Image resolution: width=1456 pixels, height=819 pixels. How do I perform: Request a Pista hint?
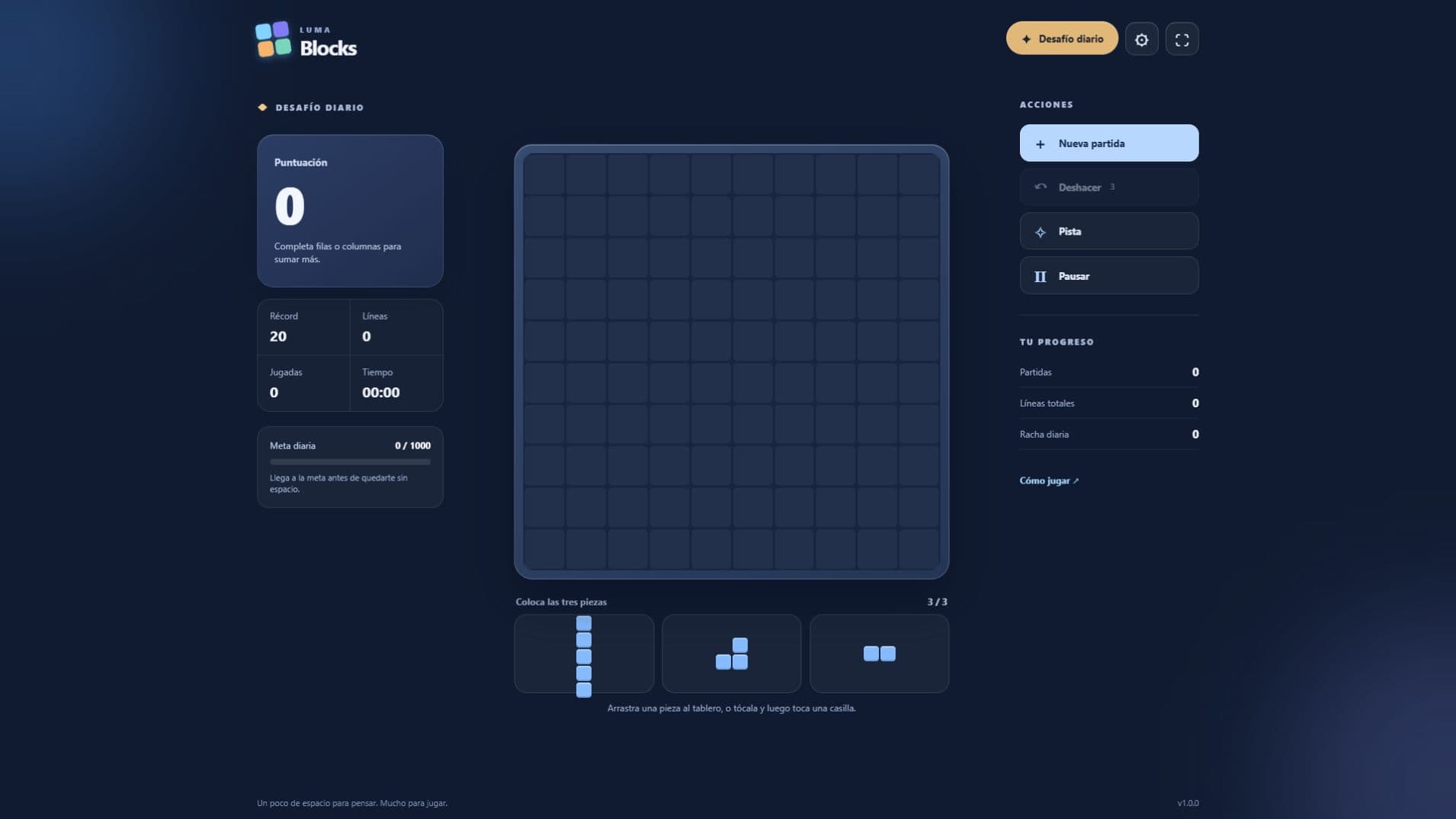(x=1109, y=231)
